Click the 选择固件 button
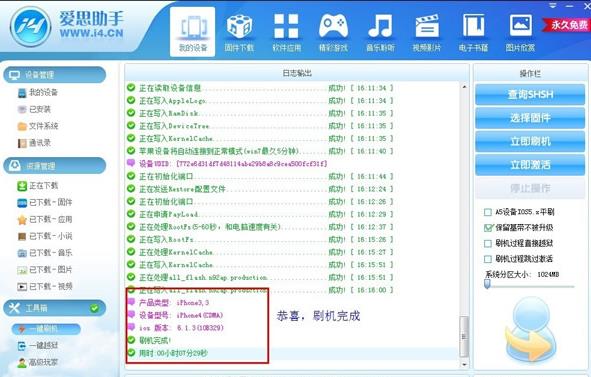591x377 pixels. [x=530, y=118]
